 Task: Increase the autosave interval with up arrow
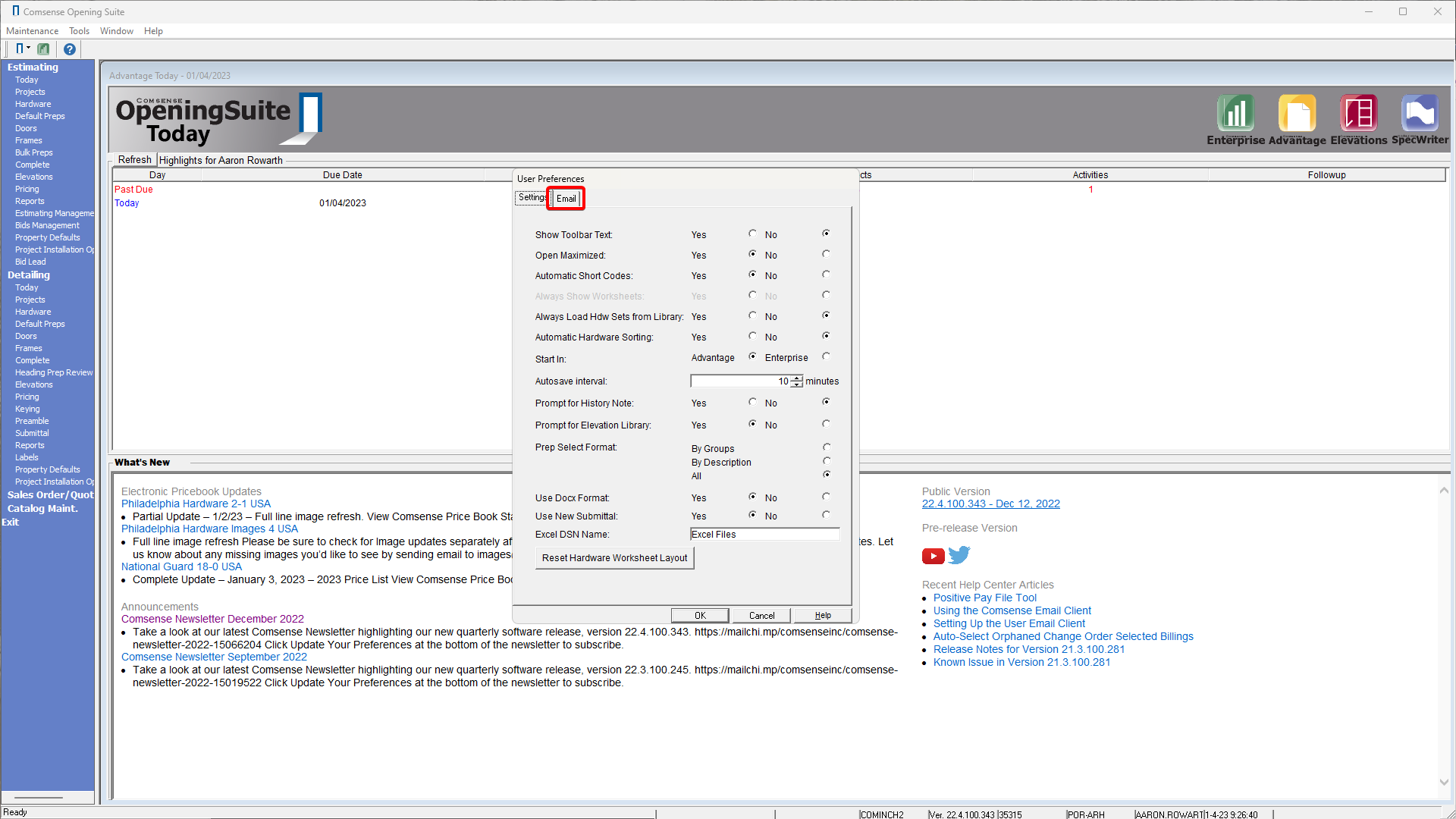click(797, 378)
